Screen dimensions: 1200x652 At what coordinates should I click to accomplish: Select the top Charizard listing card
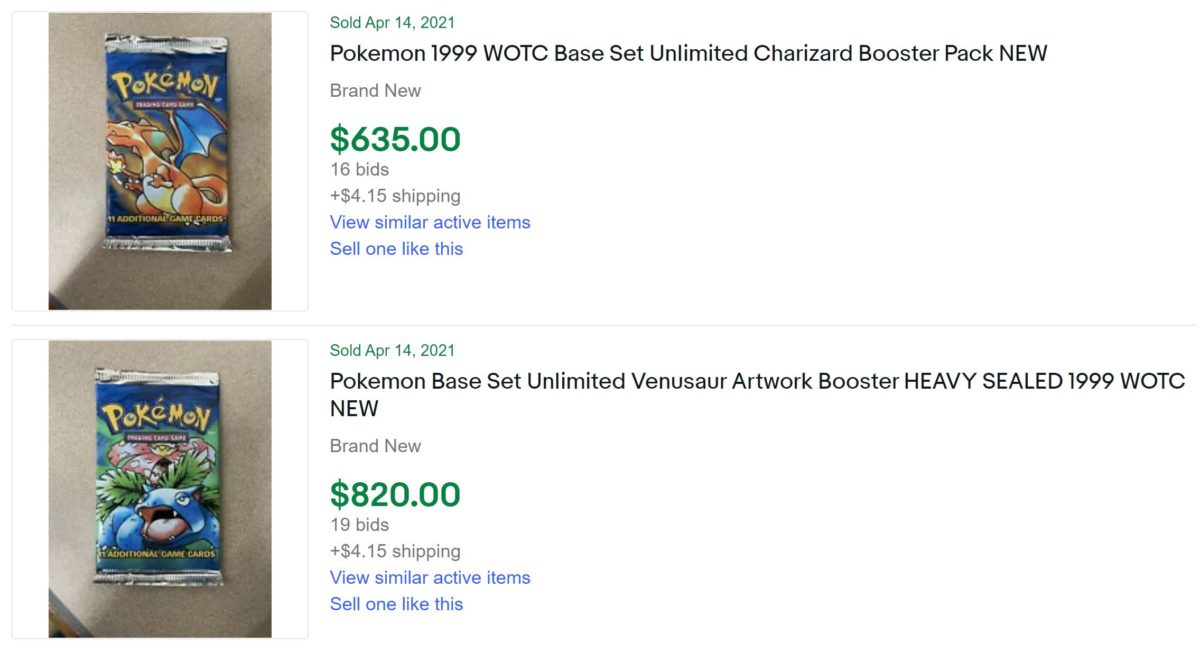(600, 160)
